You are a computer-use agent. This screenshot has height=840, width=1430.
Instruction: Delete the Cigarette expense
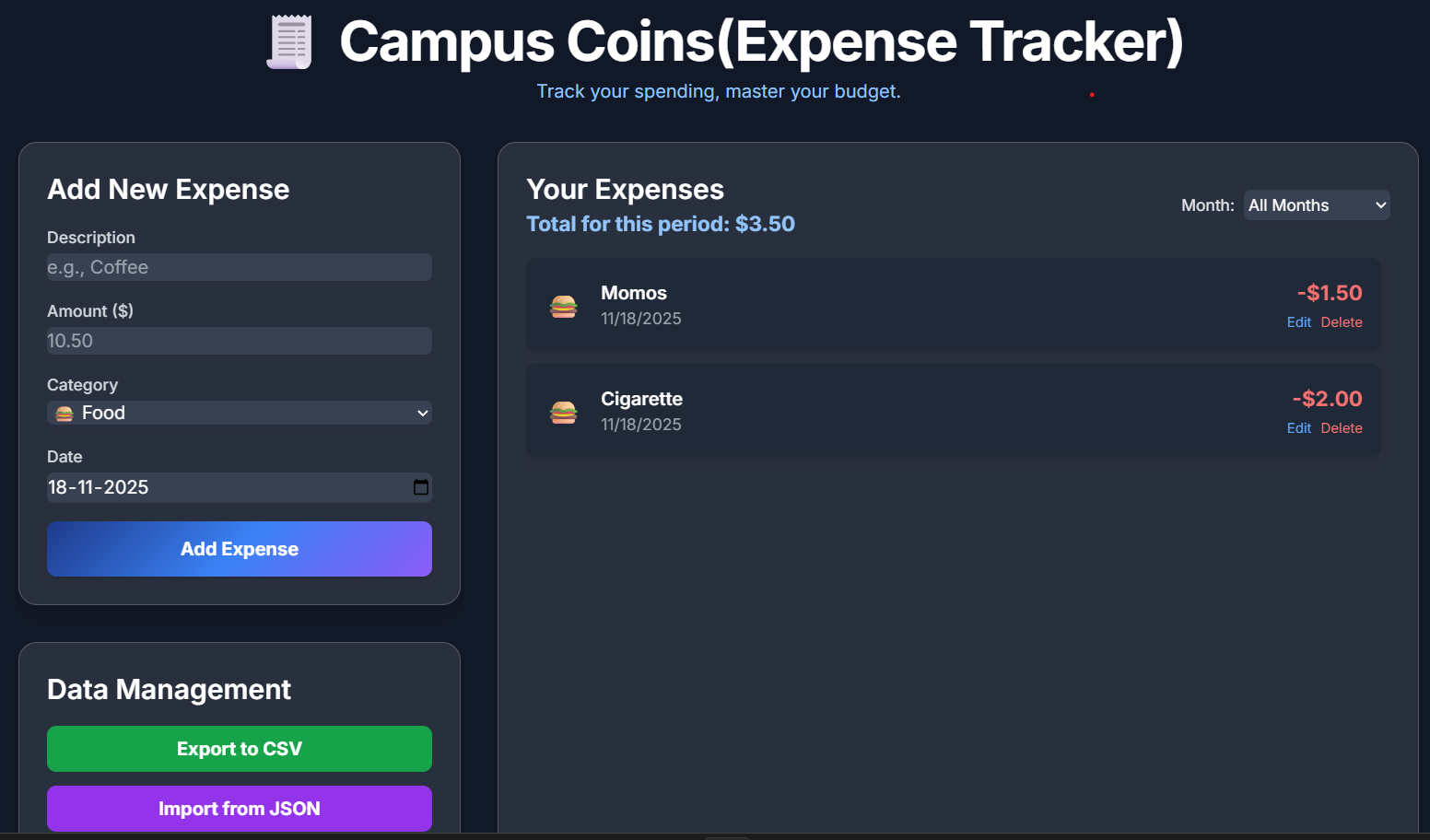[1341, 427]
